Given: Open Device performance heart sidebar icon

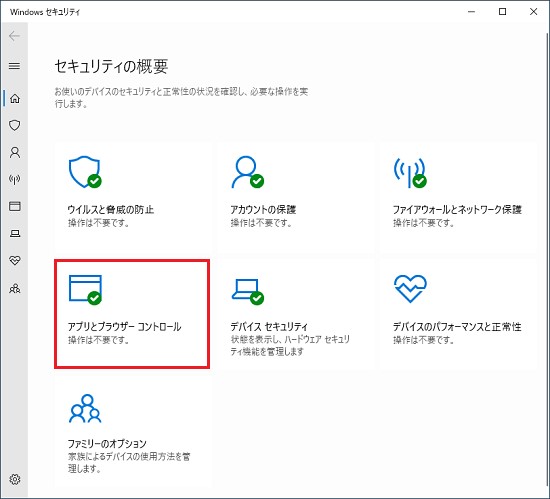Looking at the screenshot, I should tap(14, 261).
